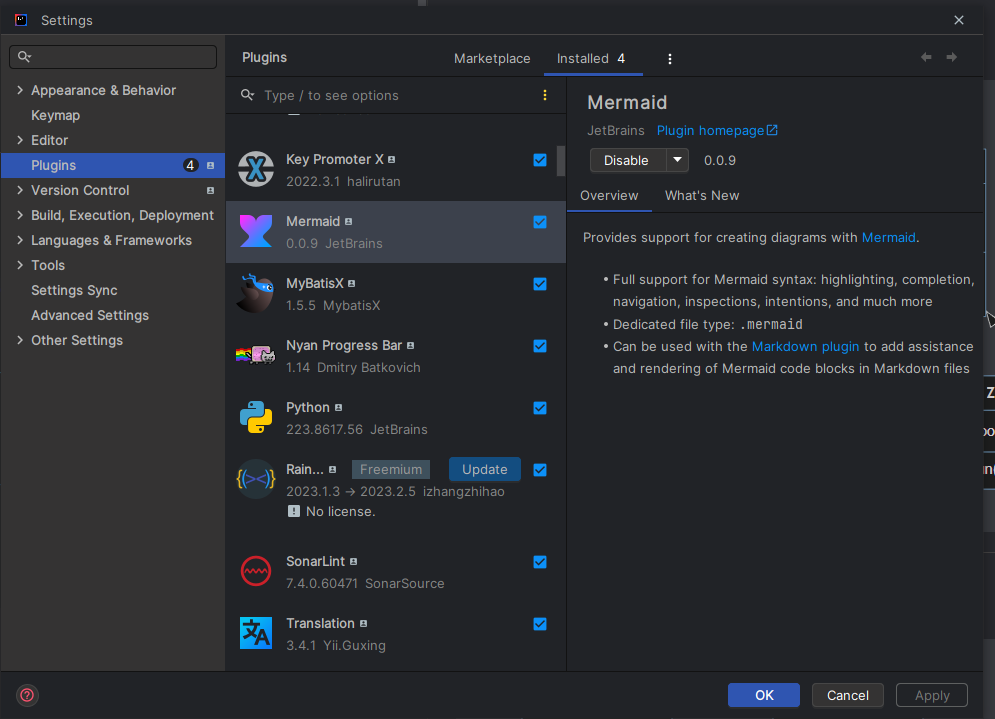Switch to the Installed tab
The image size is (995, 719).
tap(591, 58)
